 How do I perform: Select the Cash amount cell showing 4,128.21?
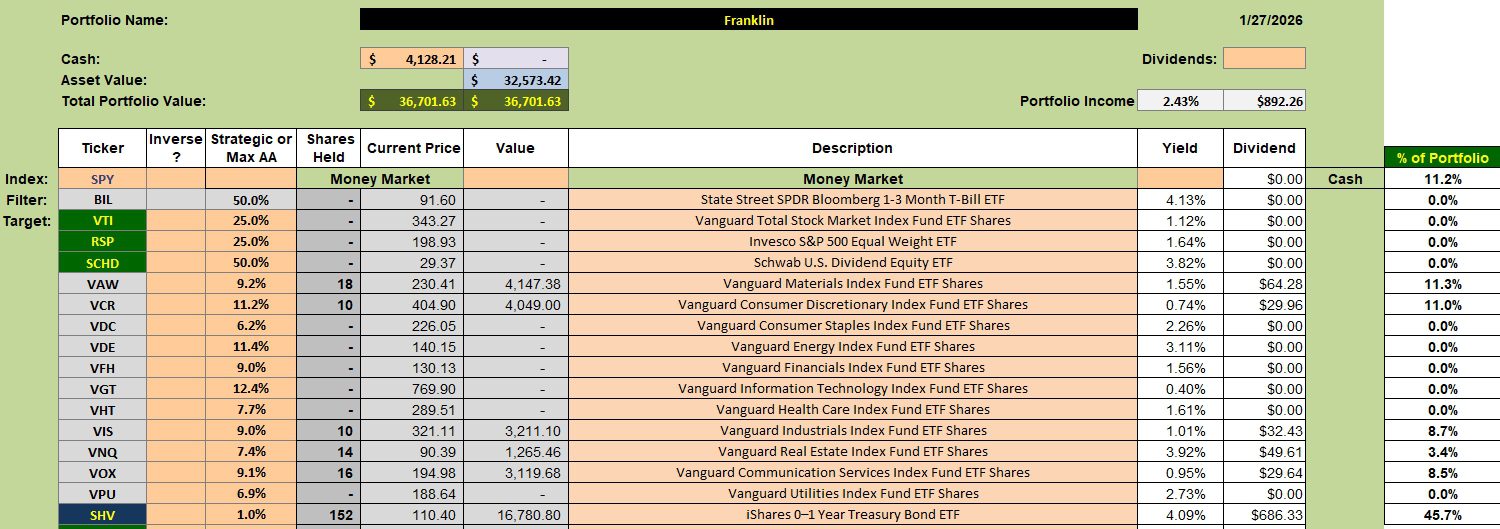(411, 59)
